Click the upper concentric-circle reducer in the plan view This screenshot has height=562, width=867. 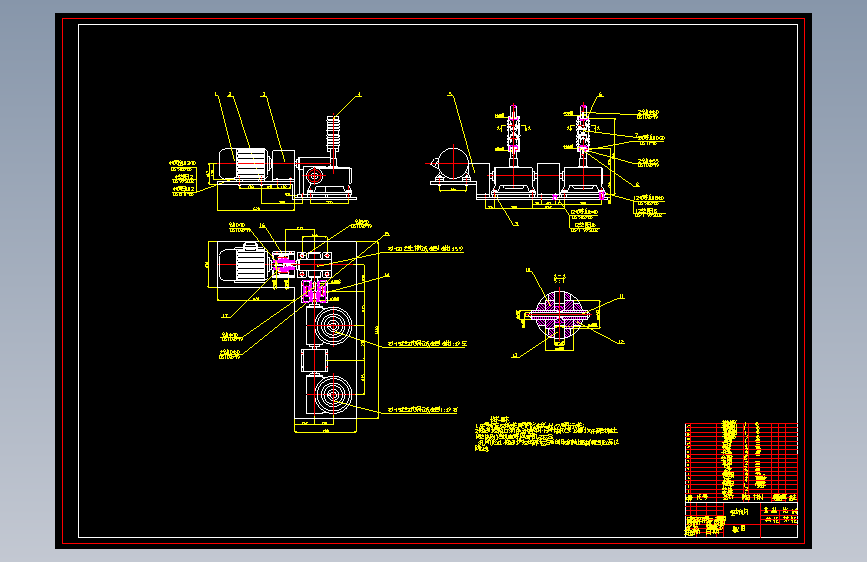[x=333, y=326]
